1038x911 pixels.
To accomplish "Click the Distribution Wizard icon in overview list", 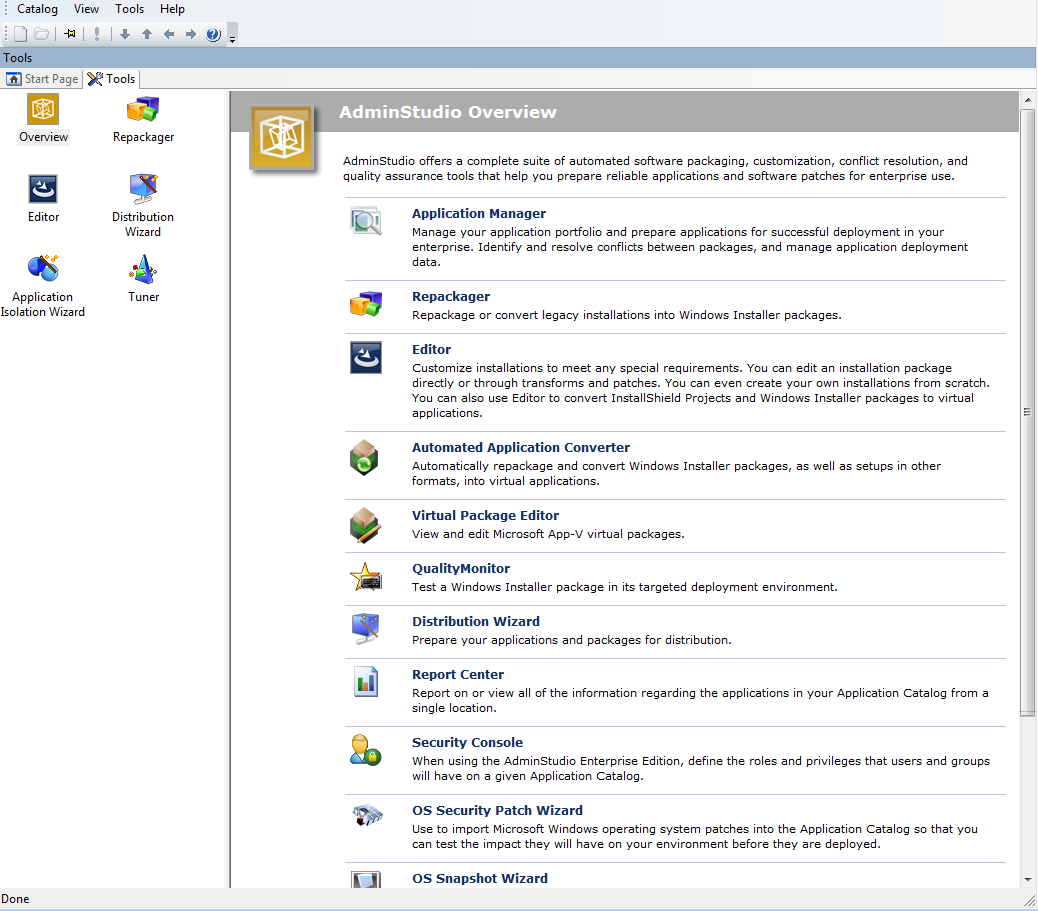I will 365,629.
